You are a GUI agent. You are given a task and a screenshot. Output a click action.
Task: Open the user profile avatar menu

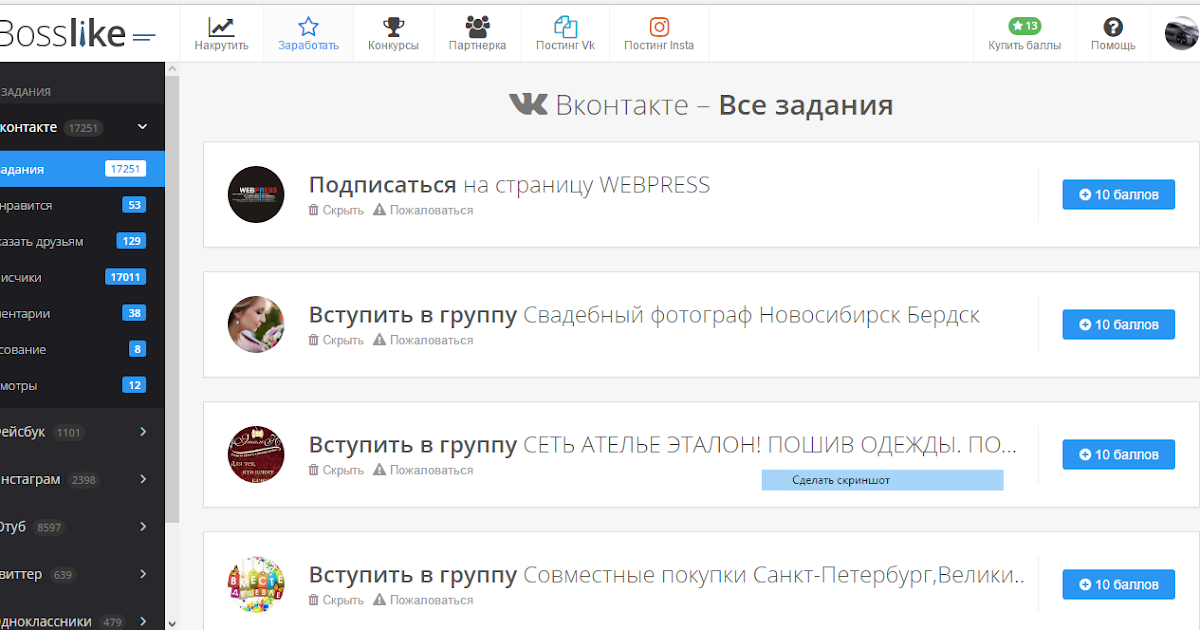click(1182, 33)
